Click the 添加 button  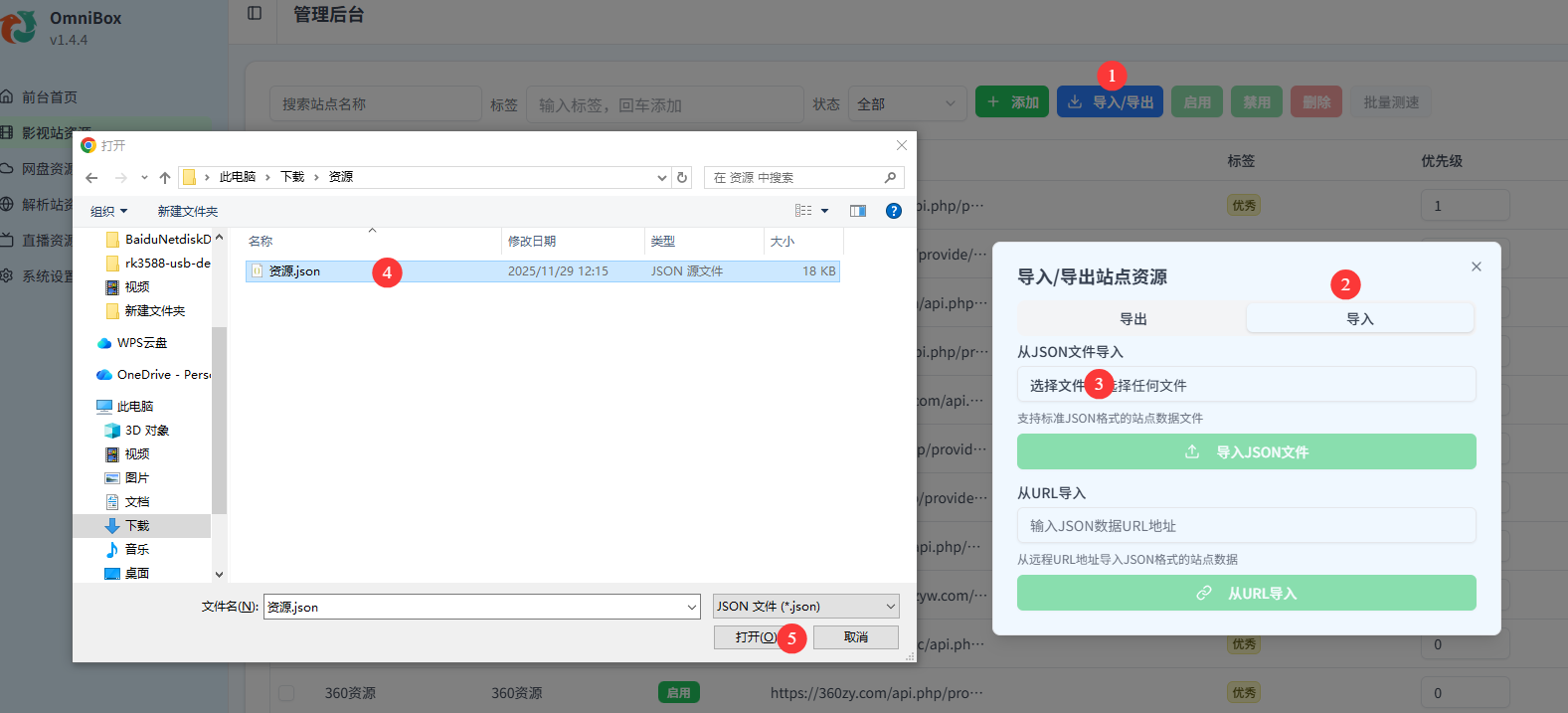[x=1012, y=101]
